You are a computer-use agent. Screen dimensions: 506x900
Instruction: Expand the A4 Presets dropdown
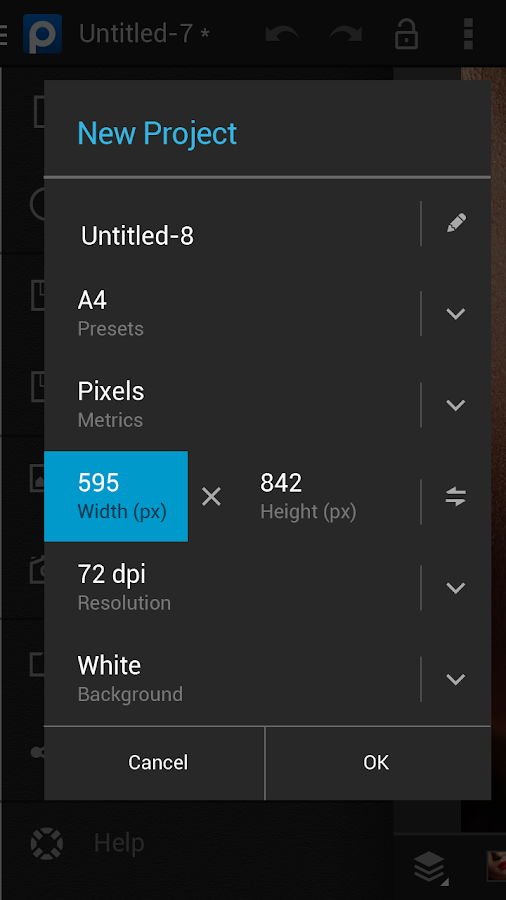pyautogui.click(x=456, y=313)
